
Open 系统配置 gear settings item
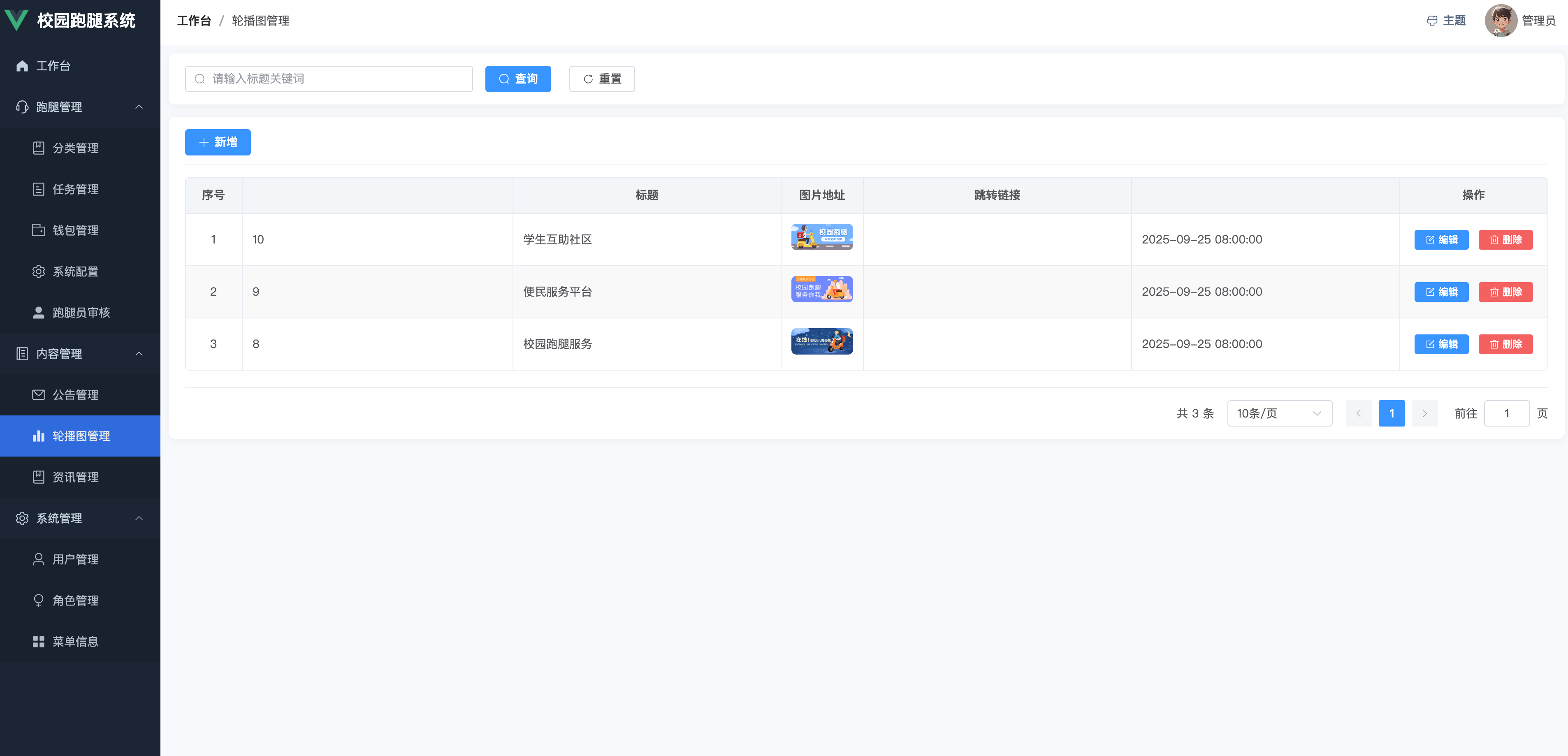75,271
